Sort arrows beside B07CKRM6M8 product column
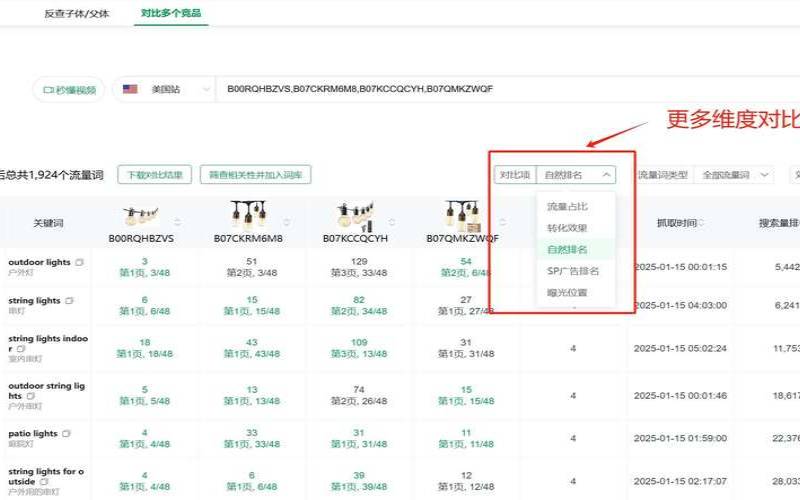 coord(287,222)
